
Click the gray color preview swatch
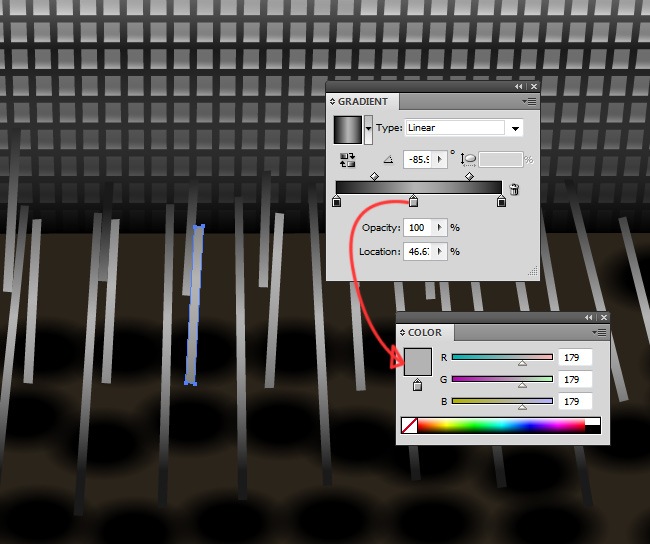pyautogui.click(x=418, y=362)
